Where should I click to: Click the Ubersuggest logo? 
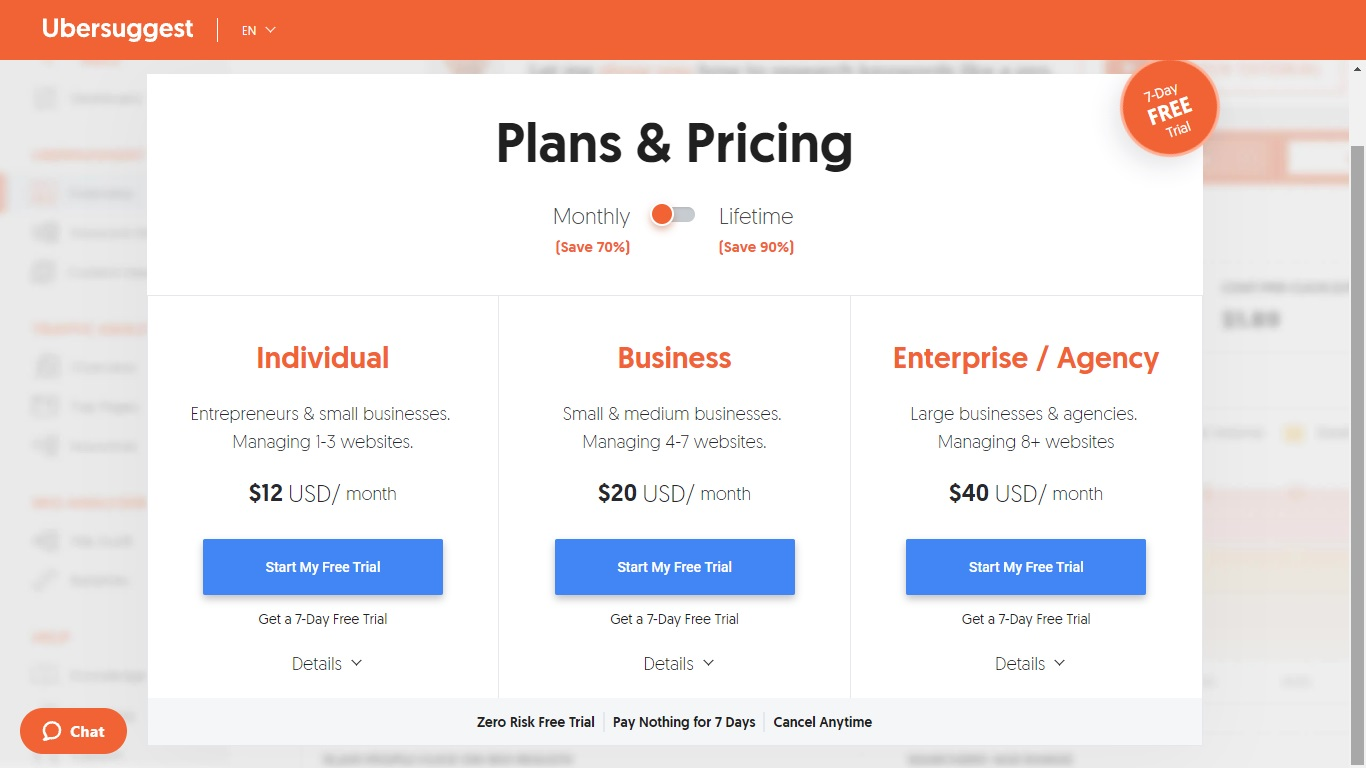(x=117, y=29)
